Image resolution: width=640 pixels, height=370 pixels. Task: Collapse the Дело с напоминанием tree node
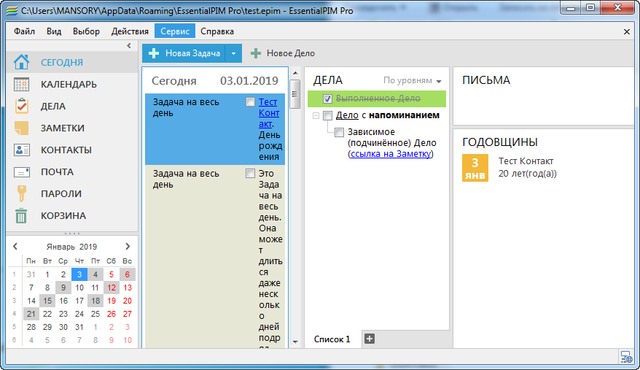pyautogui.click(x=316, y=115)
